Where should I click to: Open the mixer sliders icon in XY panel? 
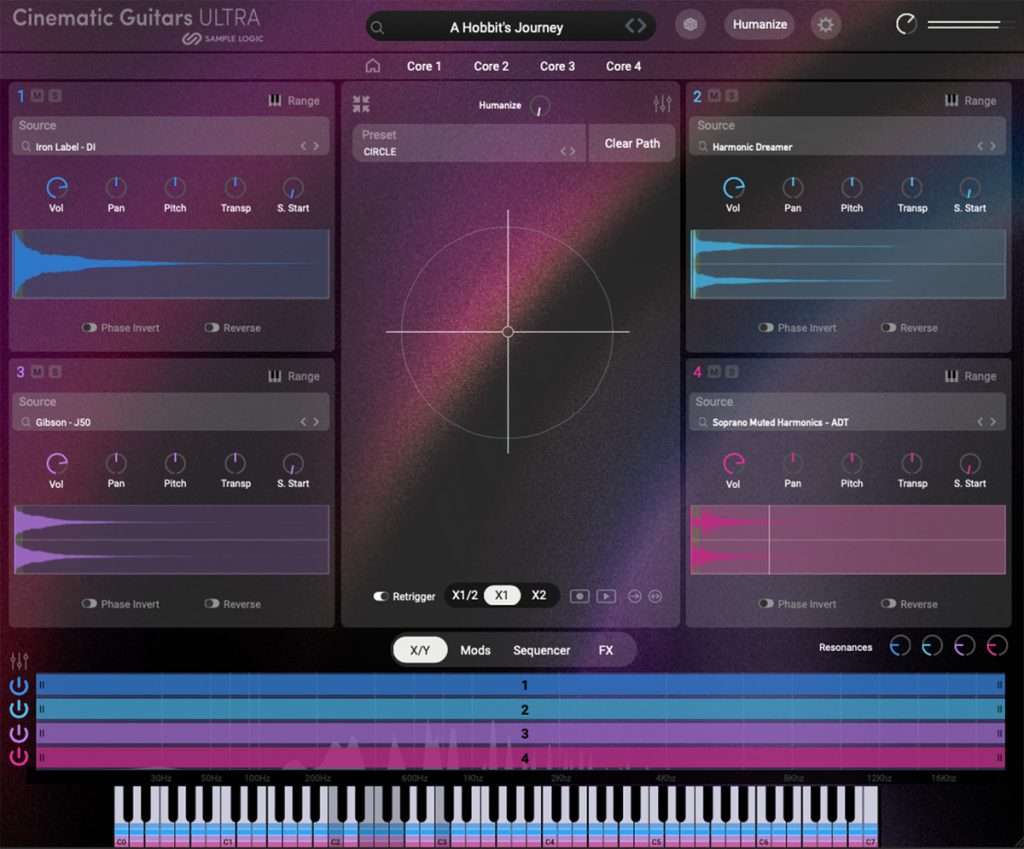click(x=662, y=104)
